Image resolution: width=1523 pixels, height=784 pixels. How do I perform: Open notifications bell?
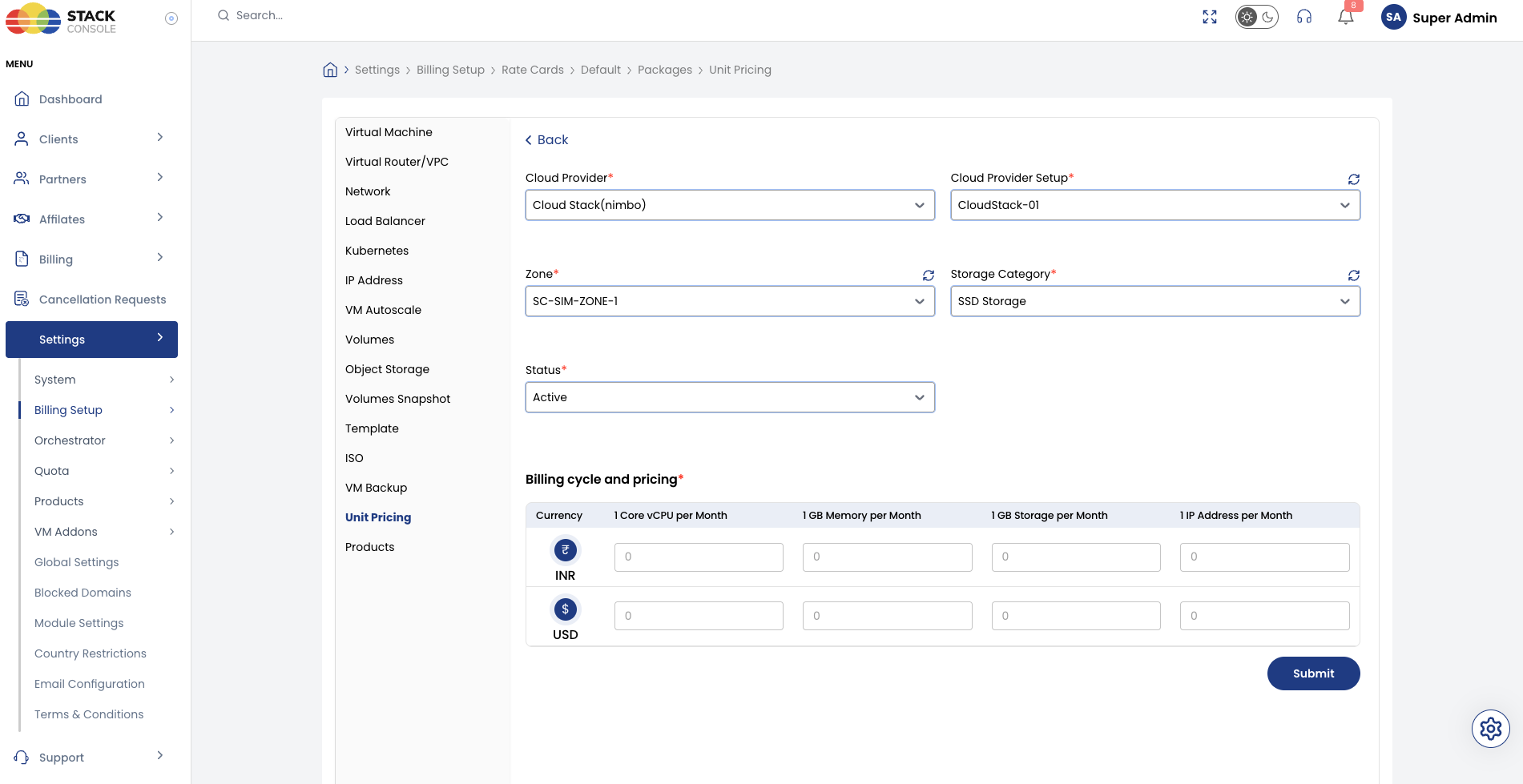tap(1346, 17)
